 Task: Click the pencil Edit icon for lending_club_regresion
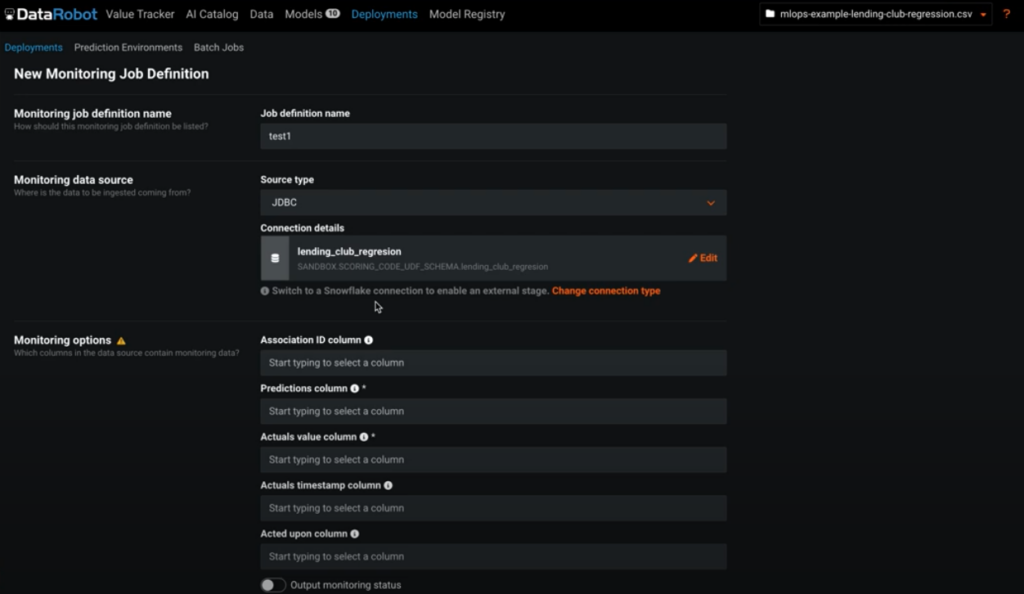pos(692,258)
